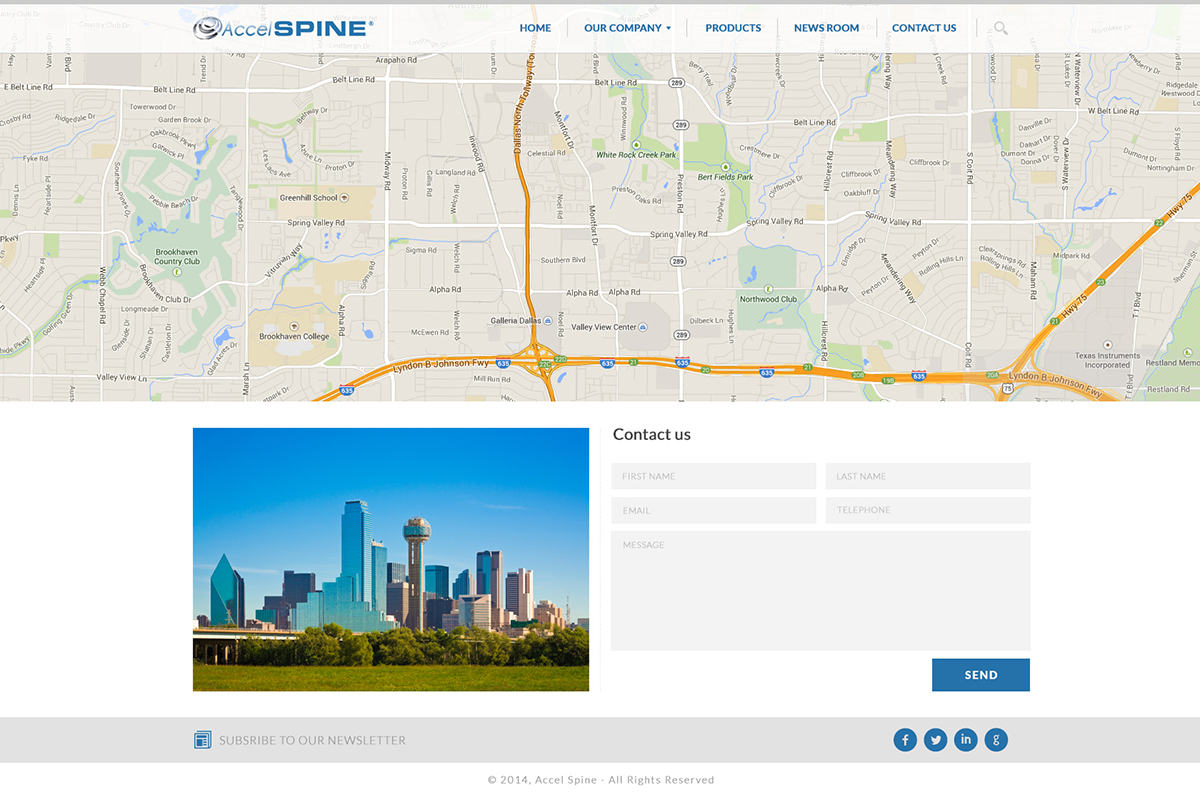Click the FIRST NAME input field
1200x800 pixels.
tap(713, 476)
